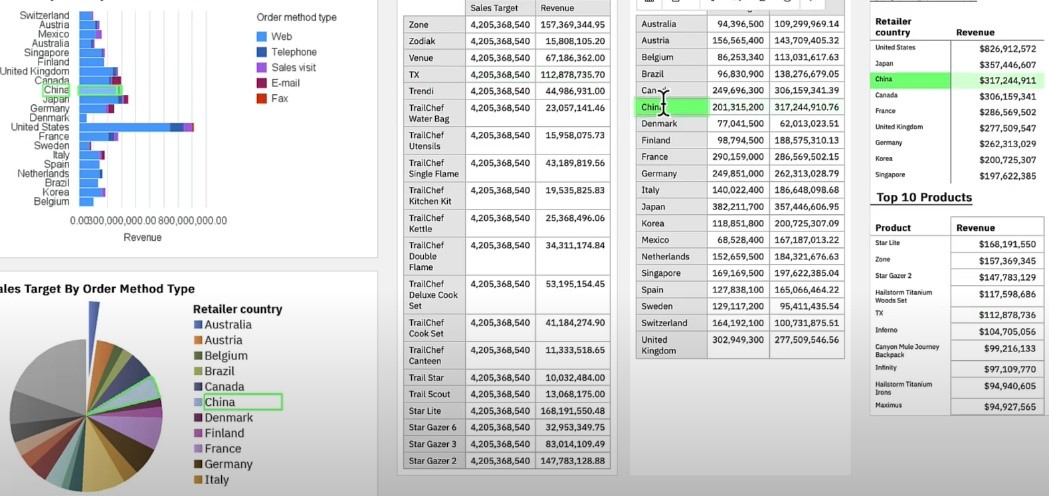1049x496 pixels.
Task: Select highlighted China row in top countries list
Action: [957, 80]
